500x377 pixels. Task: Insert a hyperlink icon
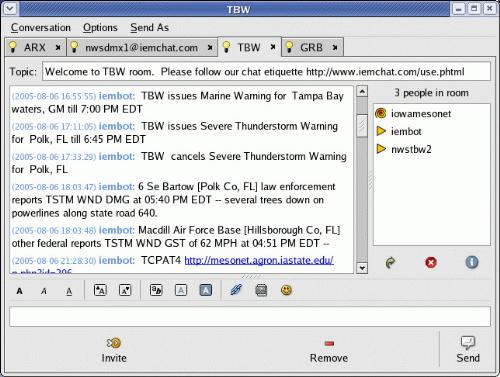tap(236, 290)
